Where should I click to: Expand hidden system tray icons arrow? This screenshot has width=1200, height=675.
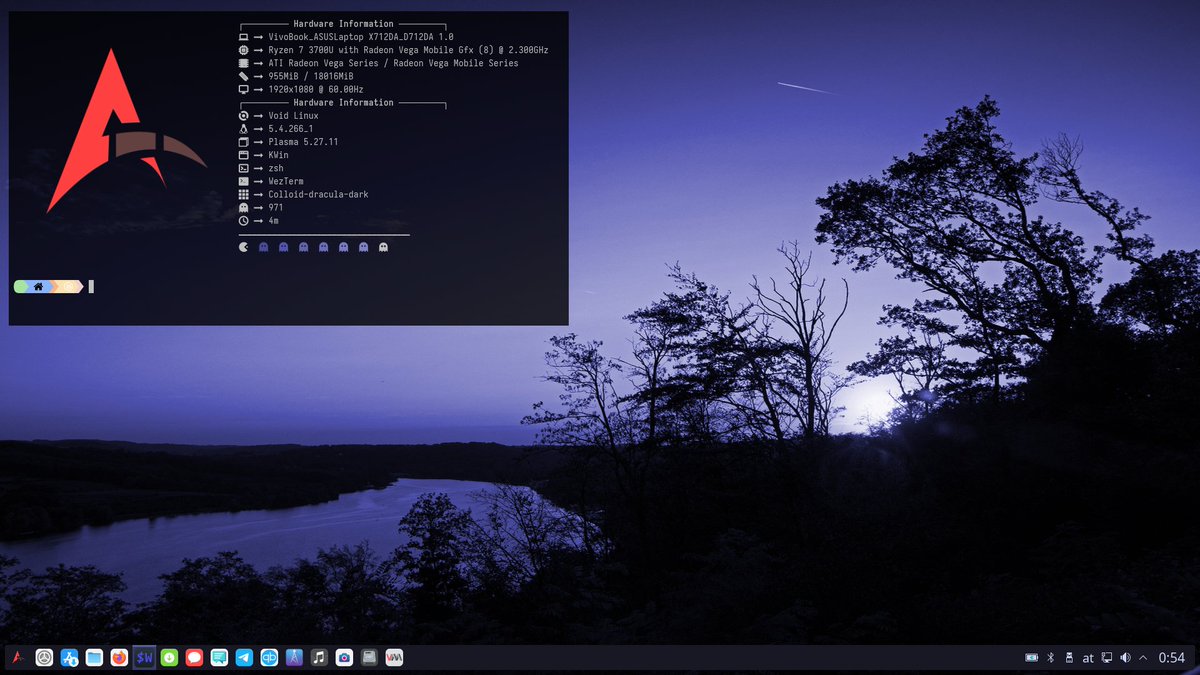click(1144, 658)
